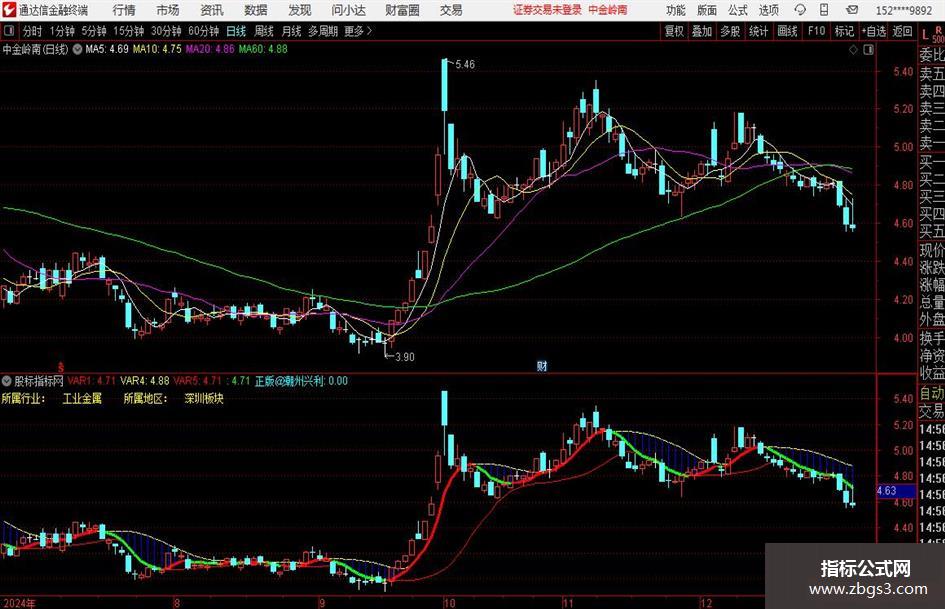
Task: Open the 资讯 menu
Action: coord(212,10)
